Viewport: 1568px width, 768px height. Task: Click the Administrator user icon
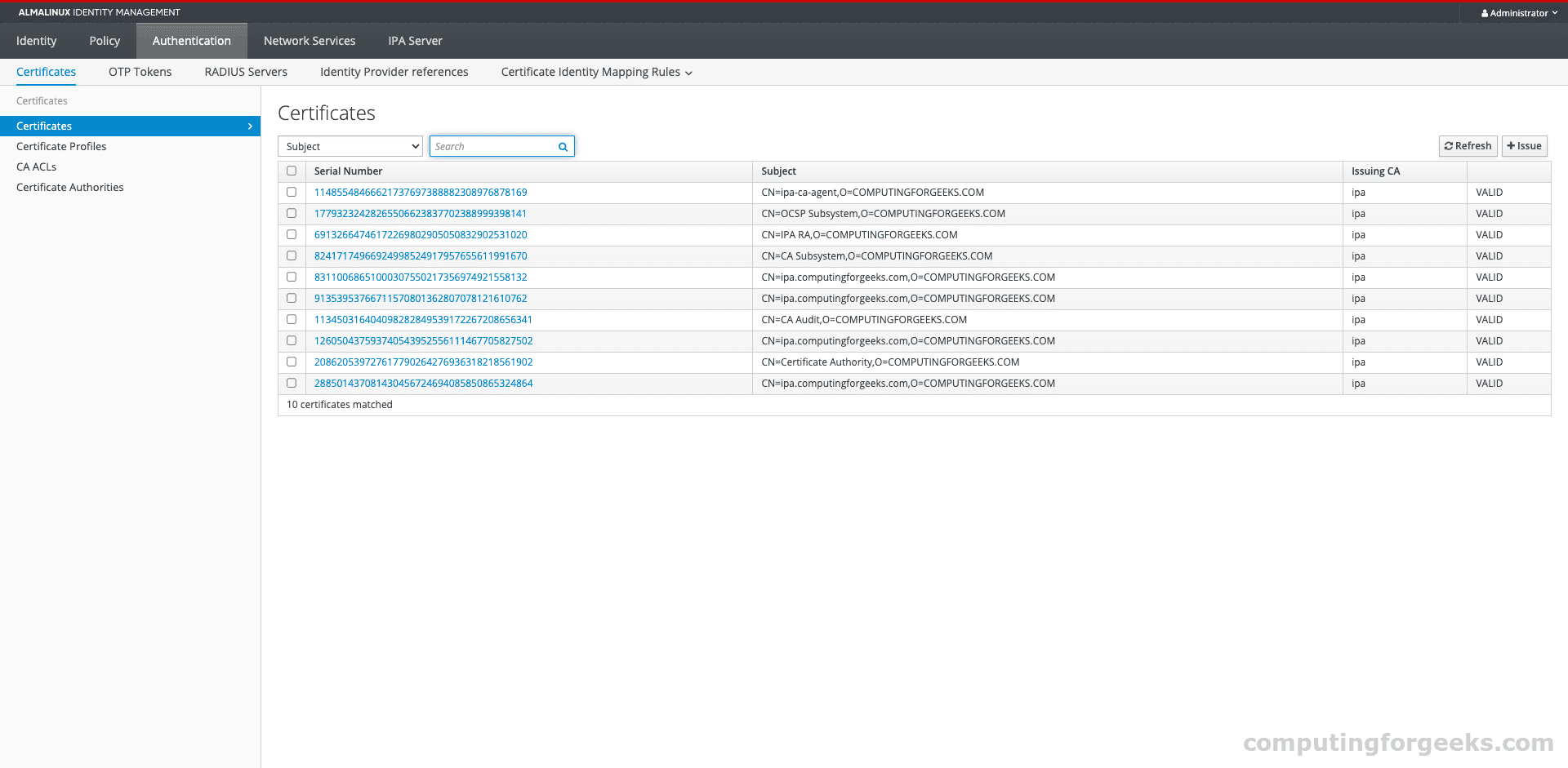click(1484, 12)
